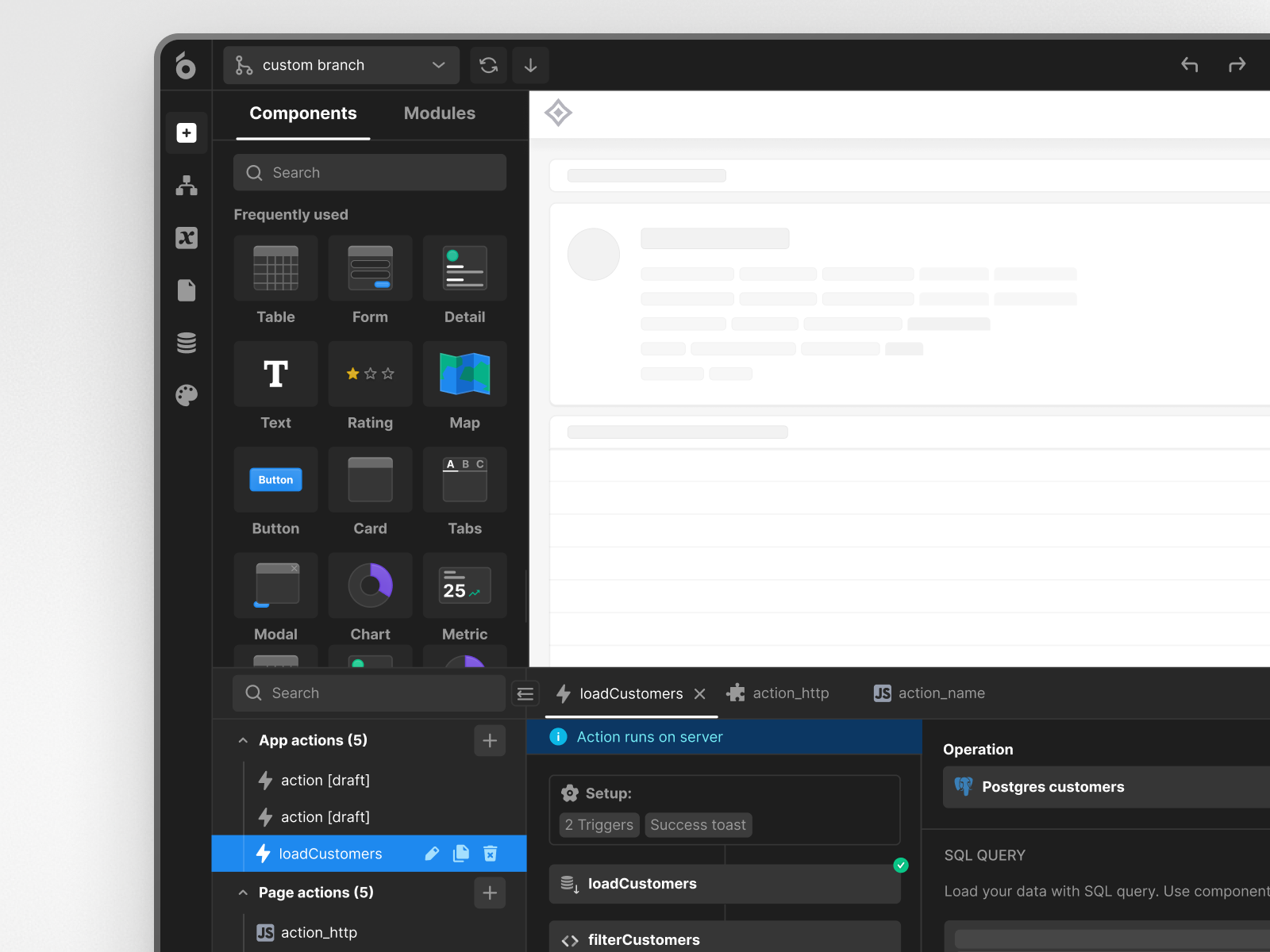Click the Success toast tag
Viewport: 1270px width, 952px height.
698,825
